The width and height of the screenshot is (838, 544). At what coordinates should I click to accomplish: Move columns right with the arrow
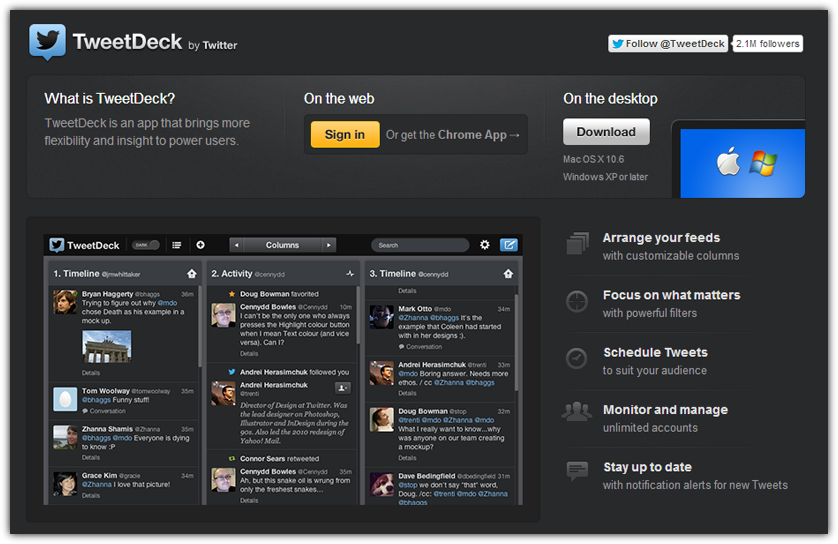(329, 245)
